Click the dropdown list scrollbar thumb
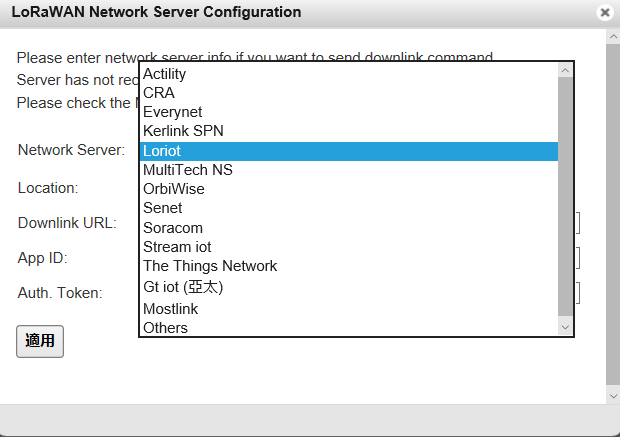 click(565, 196)
